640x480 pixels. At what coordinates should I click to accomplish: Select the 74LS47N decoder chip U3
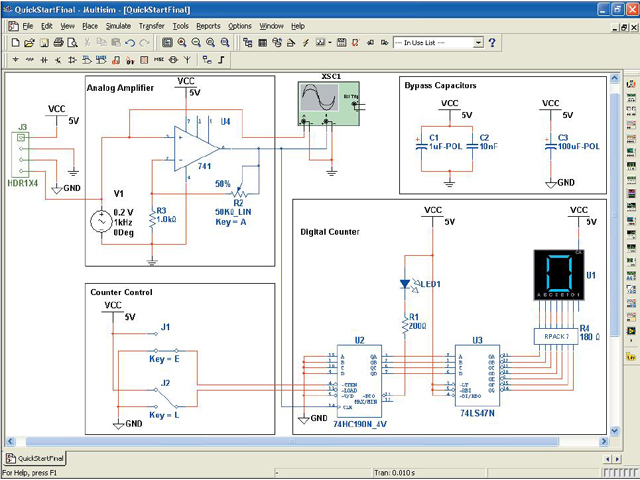(x=477, y=376)
